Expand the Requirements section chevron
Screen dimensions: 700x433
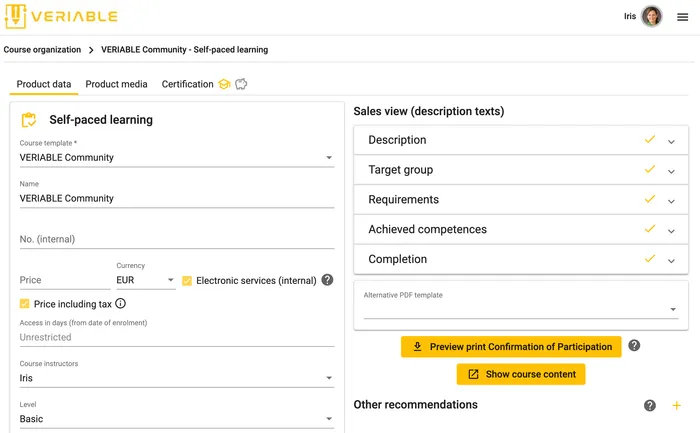pos(671,202)
